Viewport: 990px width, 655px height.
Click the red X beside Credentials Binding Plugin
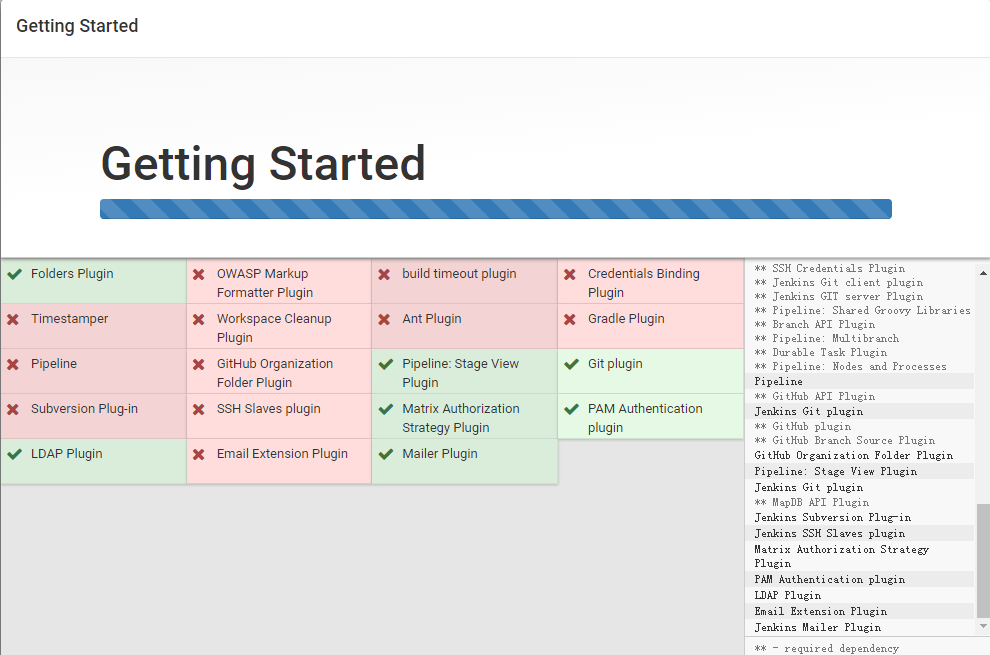570,274
